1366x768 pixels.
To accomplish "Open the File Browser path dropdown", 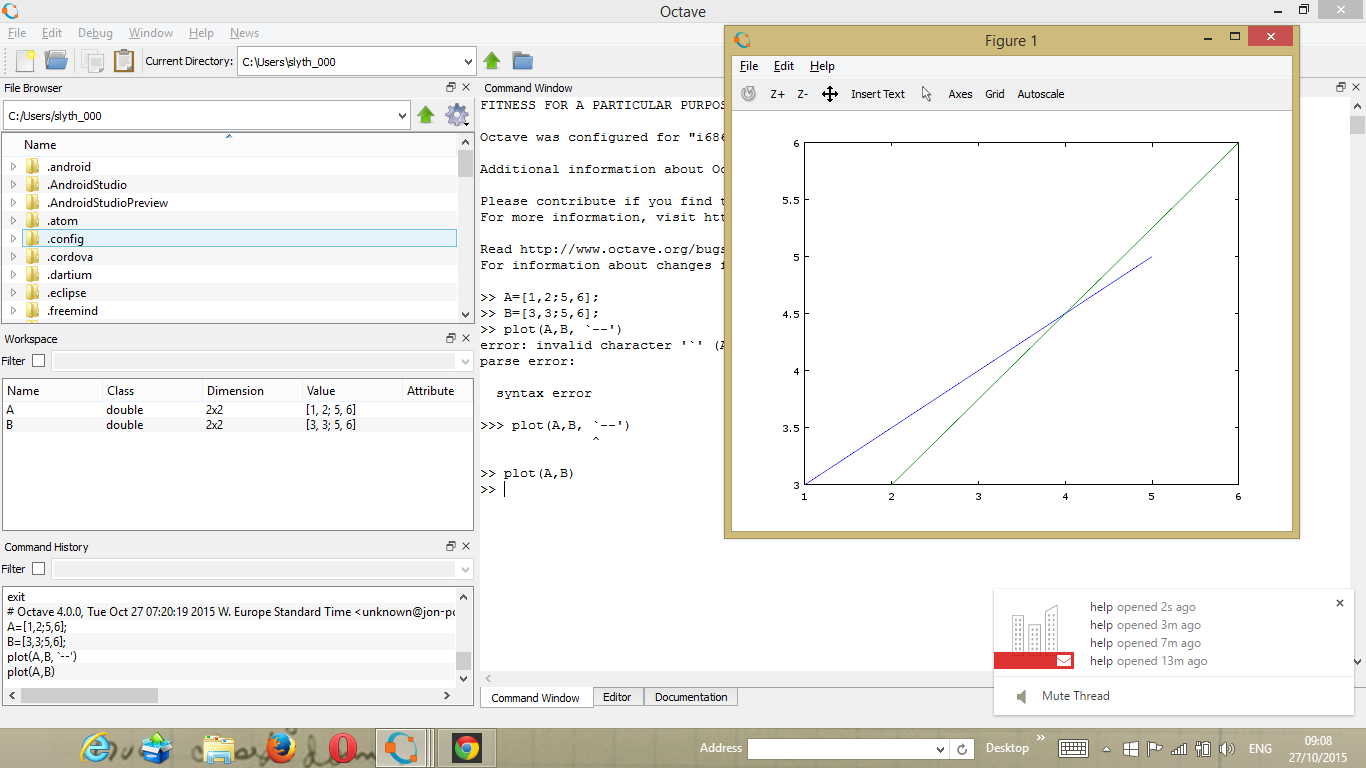I will click(400, 116).
